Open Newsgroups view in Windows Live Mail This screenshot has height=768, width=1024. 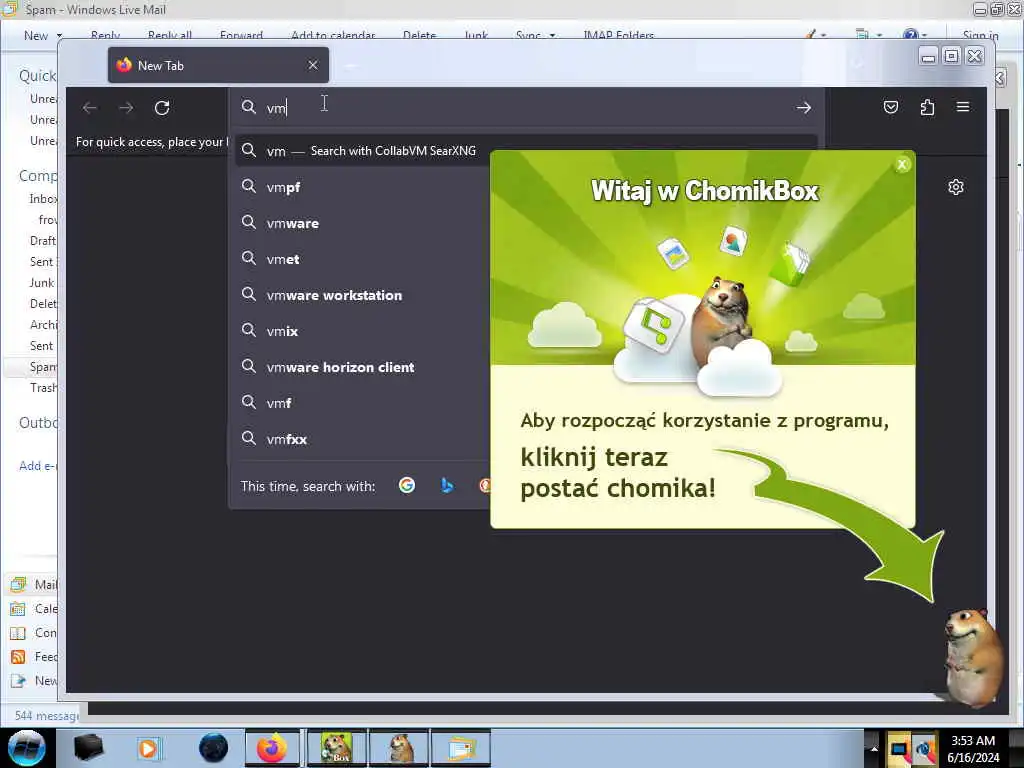click(x=34, y=680)
